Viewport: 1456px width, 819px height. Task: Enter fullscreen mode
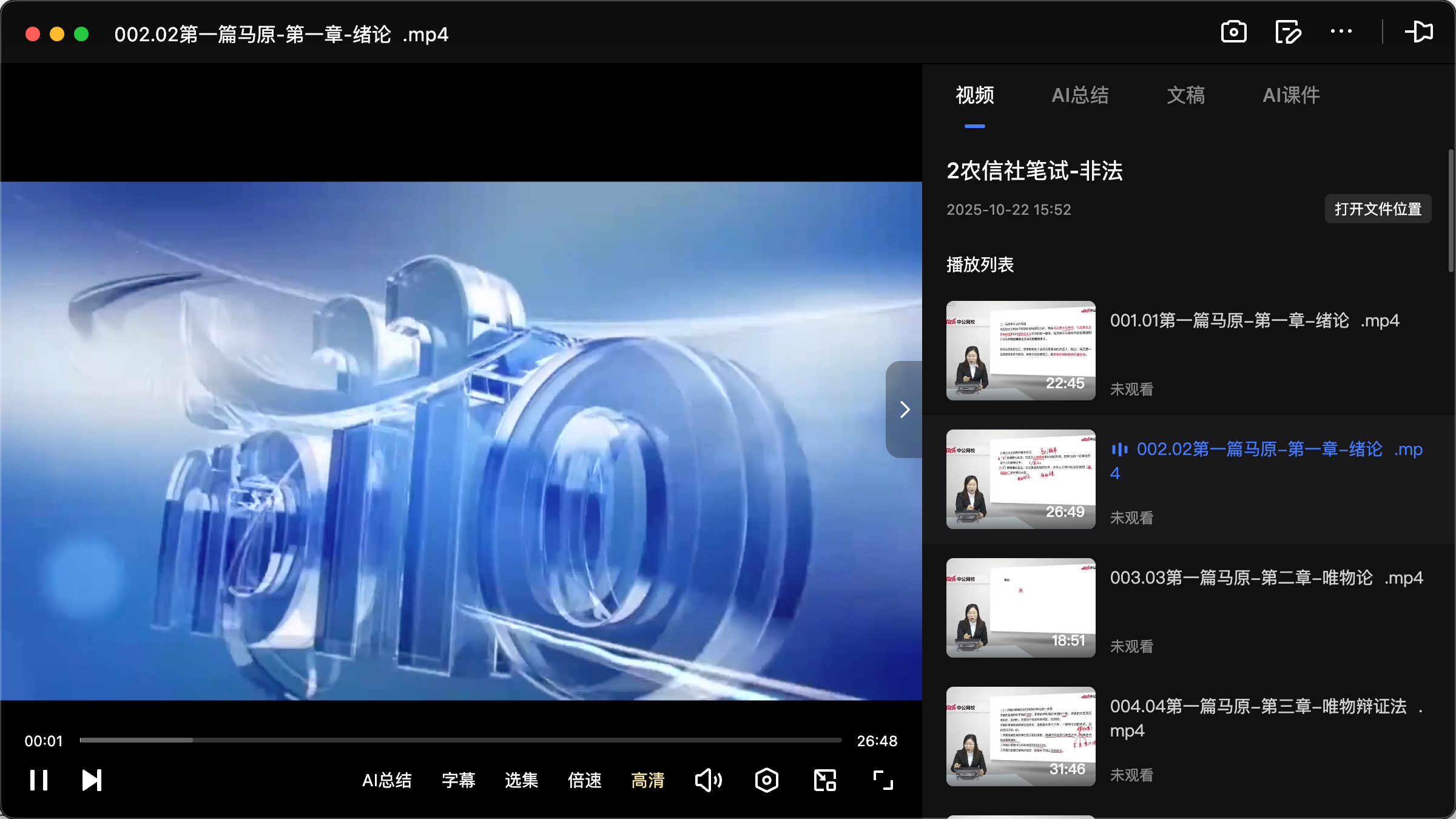[x=881, y=780]
